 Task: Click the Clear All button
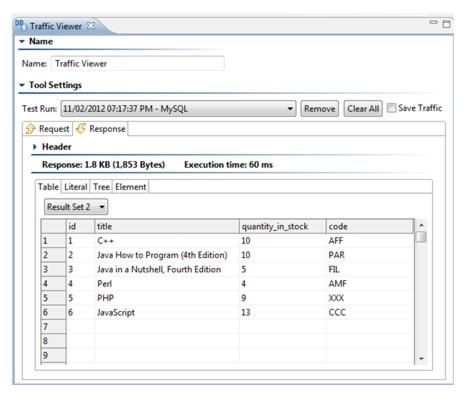[363, 109]
